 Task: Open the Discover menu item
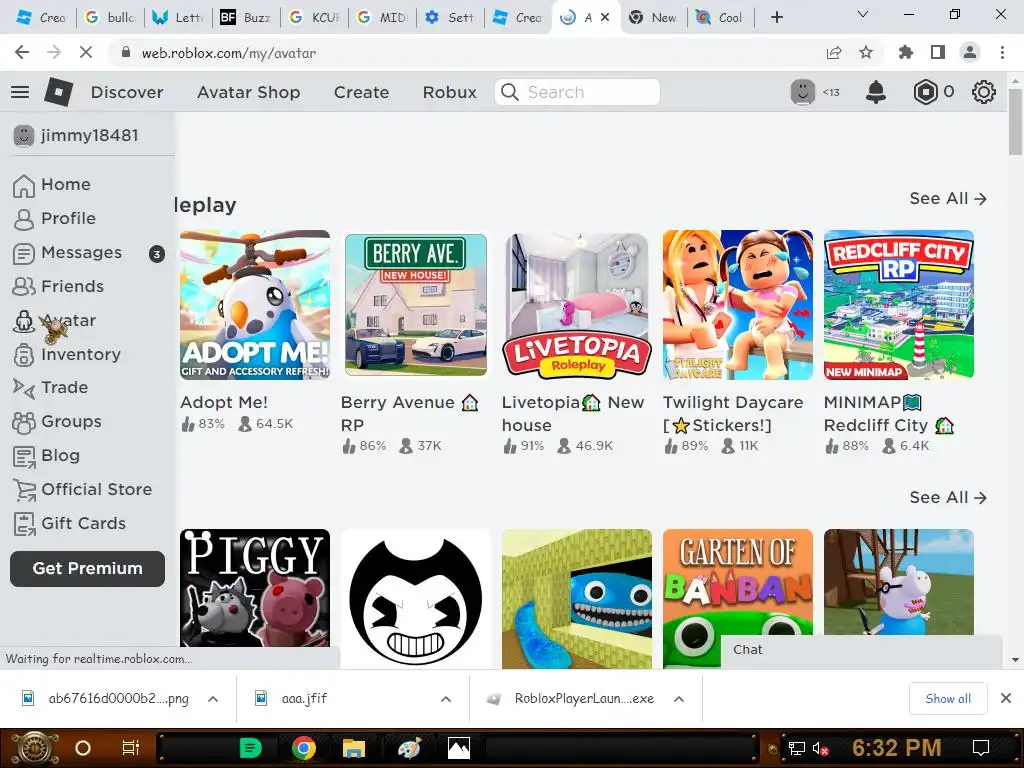(x=127, y=92)
